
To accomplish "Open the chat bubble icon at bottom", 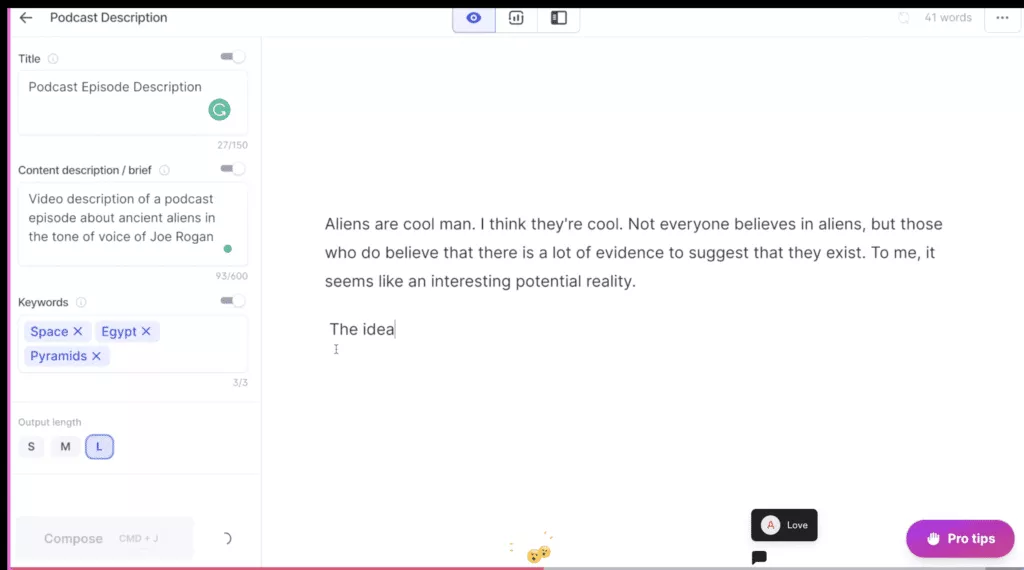I will click(759, 557).
